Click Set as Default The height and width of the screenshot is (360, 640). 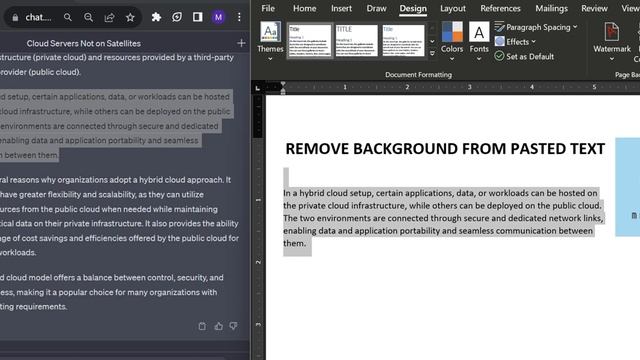524,56
